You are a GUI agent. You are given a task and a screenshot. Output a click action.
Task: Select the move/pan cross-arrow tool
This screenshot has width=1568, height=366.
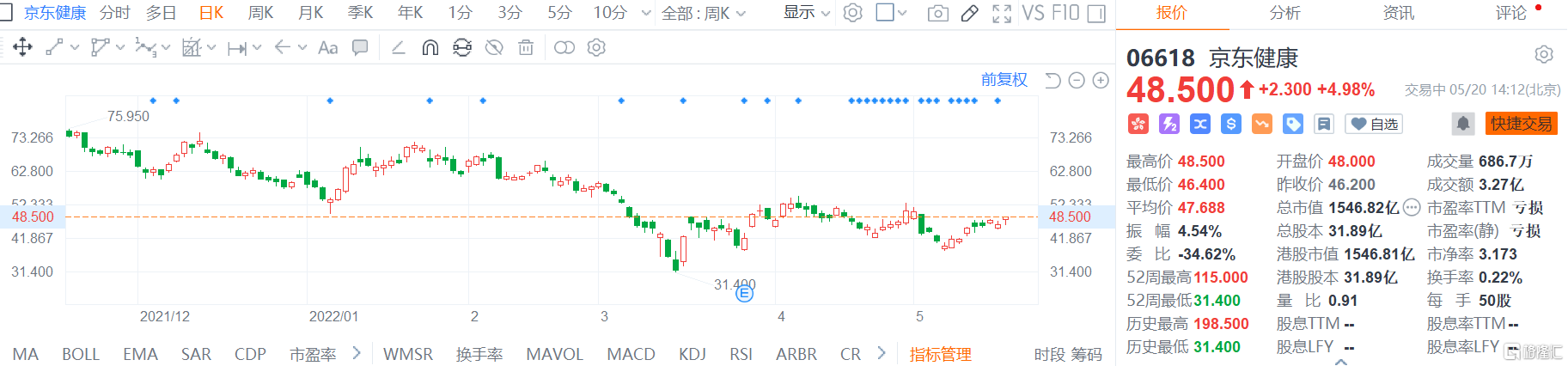coord(22,47)
